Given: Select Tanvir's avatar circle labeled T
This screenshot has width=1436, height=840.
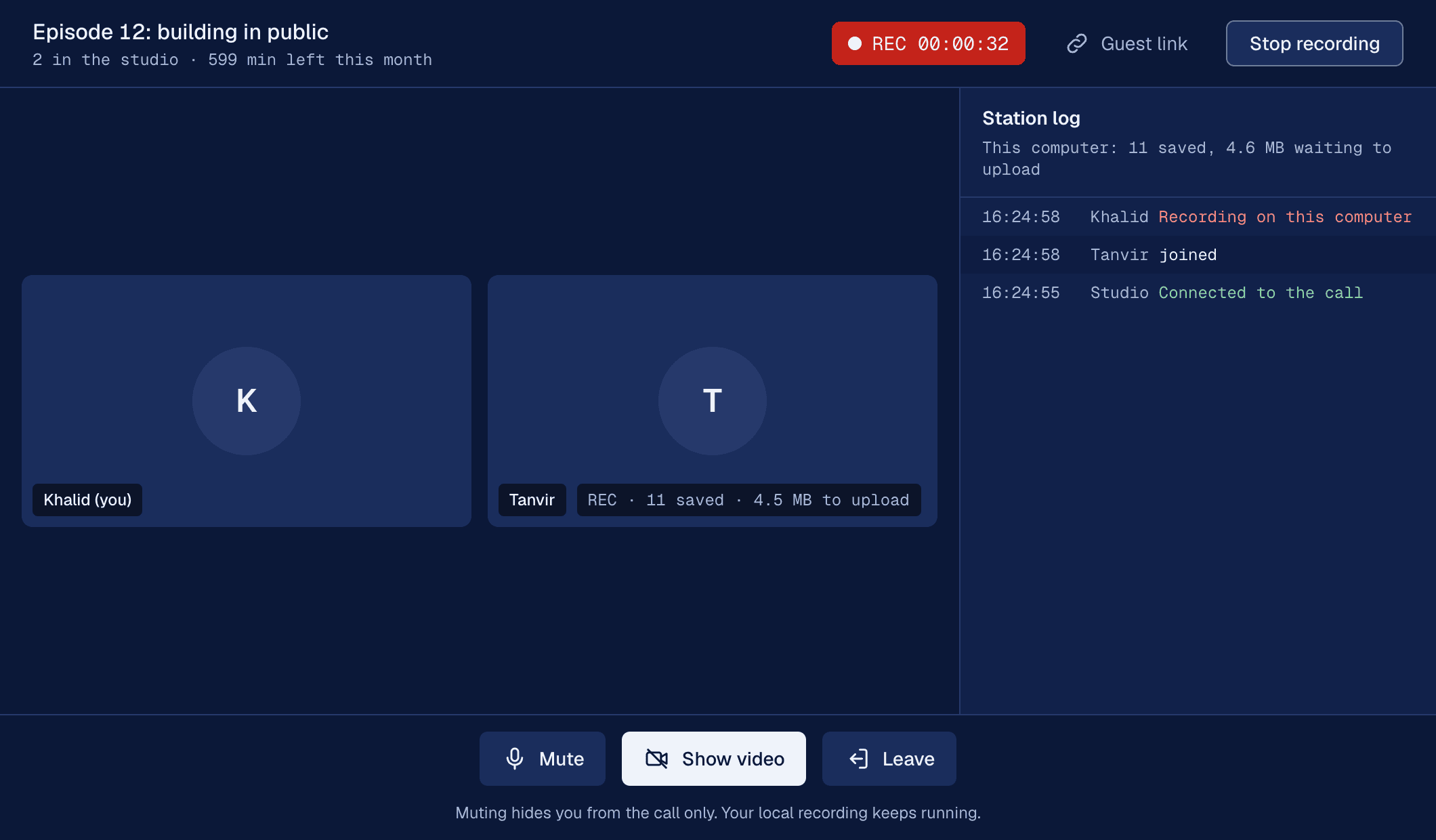Looking at the screenshot, I should click(x=713, y=401).
